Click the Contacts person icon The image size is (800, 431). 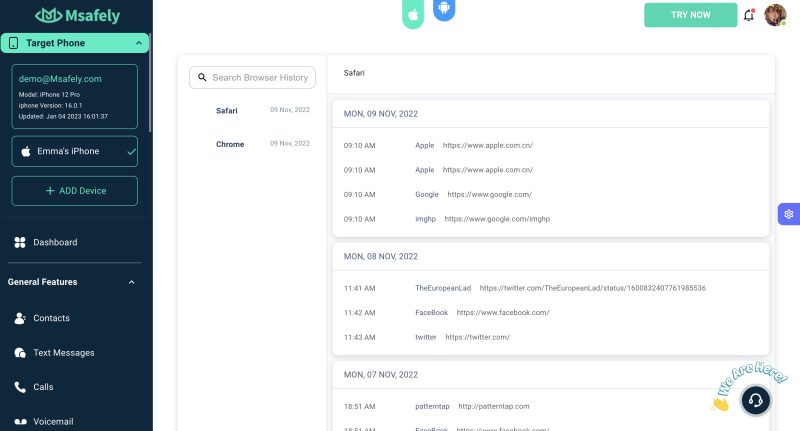(x=20, y=318)
